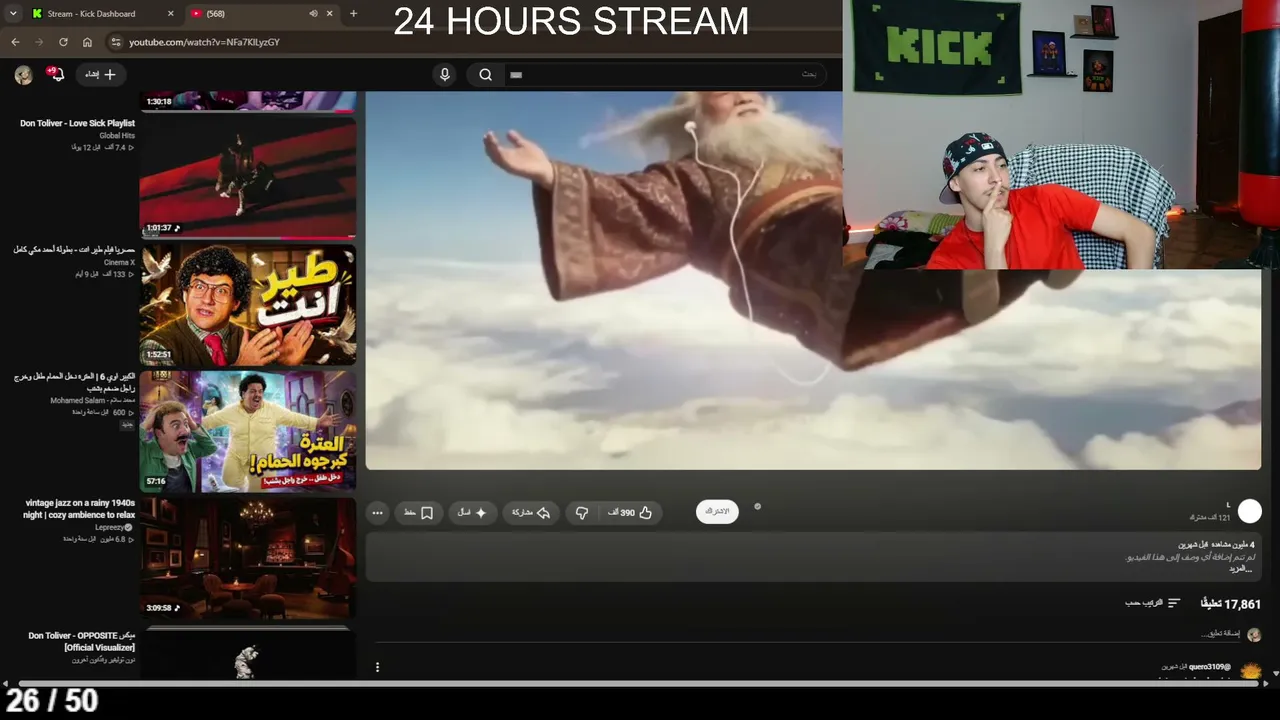Screen dimensions: 1280x720
Task: Open Mohamed Salam 57:16 video thumbnail
Action: coord(247,431)
